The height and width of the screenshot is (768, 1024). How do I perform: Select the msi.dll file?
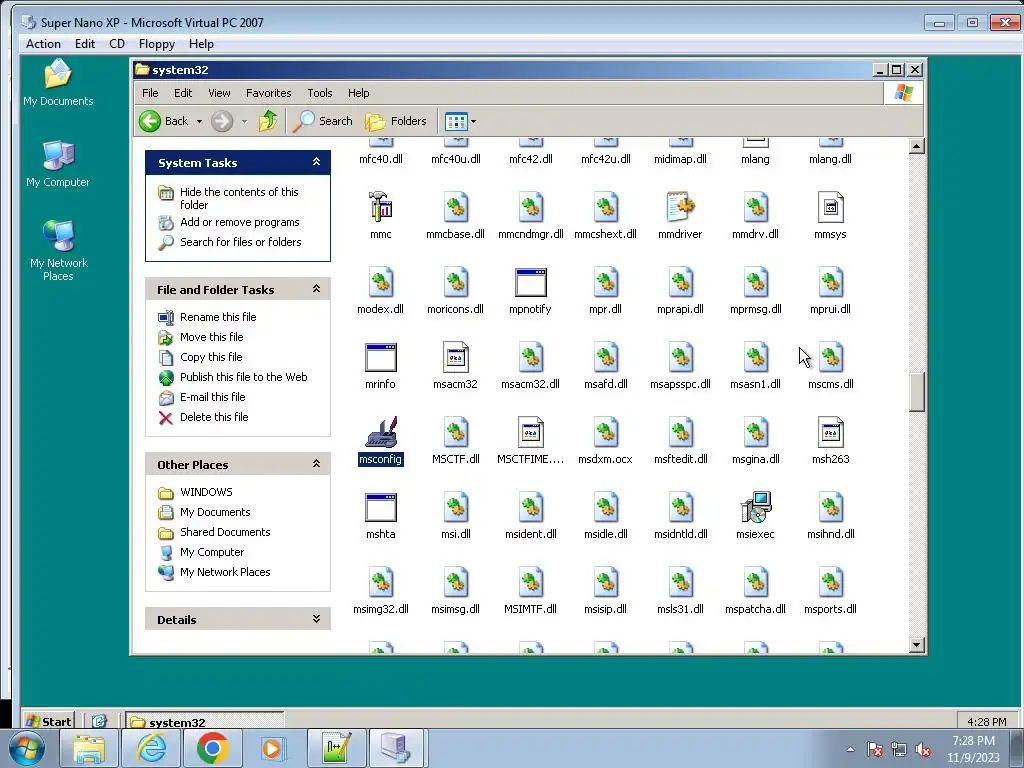[455, 507]
